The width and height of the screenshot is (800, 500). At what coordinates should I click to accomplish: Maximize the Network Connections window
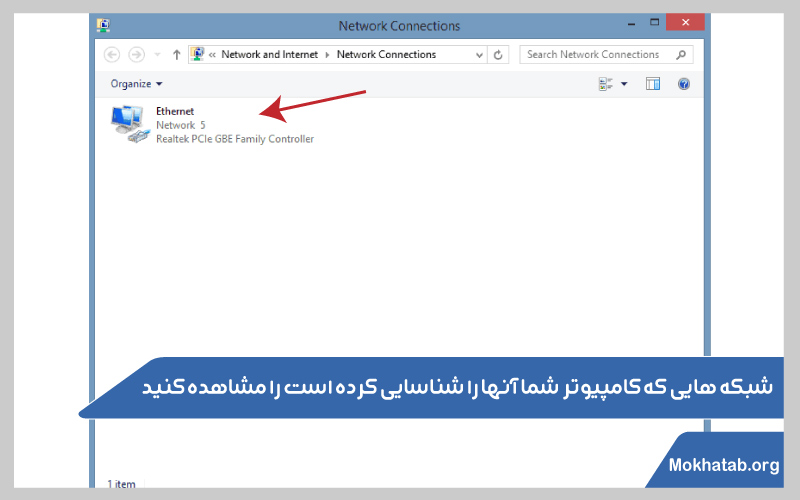655,22
